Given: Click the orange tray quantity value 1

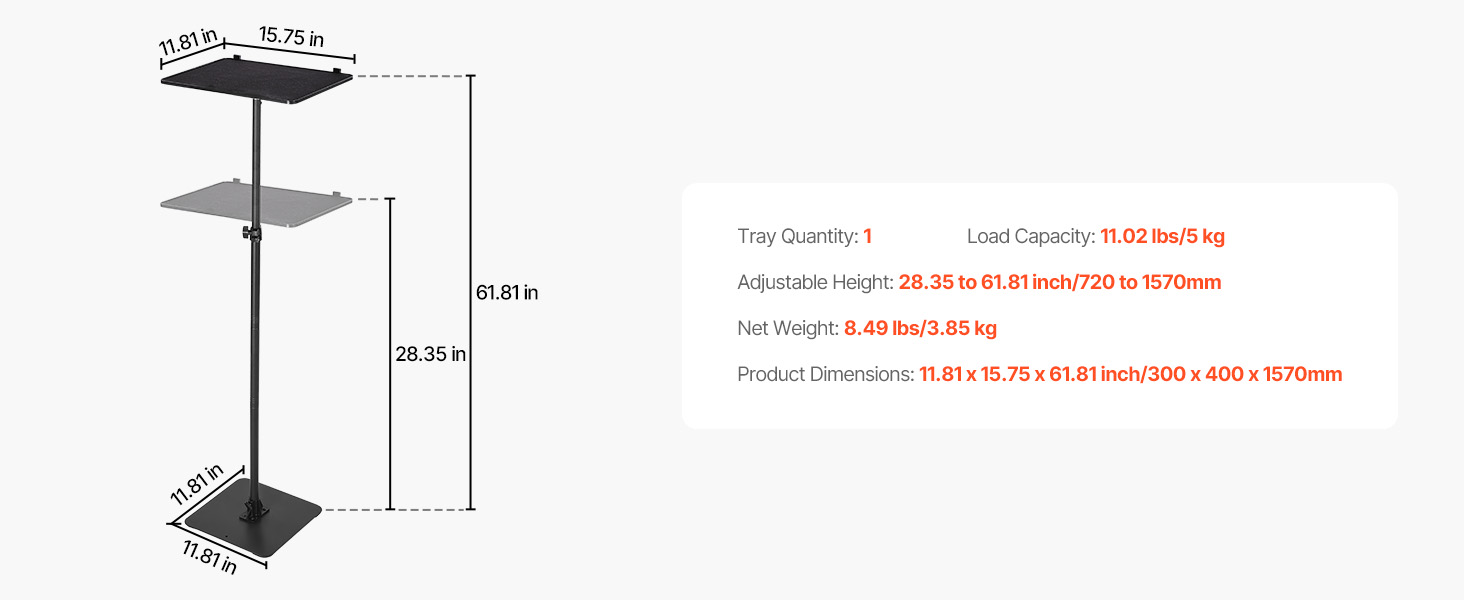Looking at the screenshot, I should tap(868, 237).
